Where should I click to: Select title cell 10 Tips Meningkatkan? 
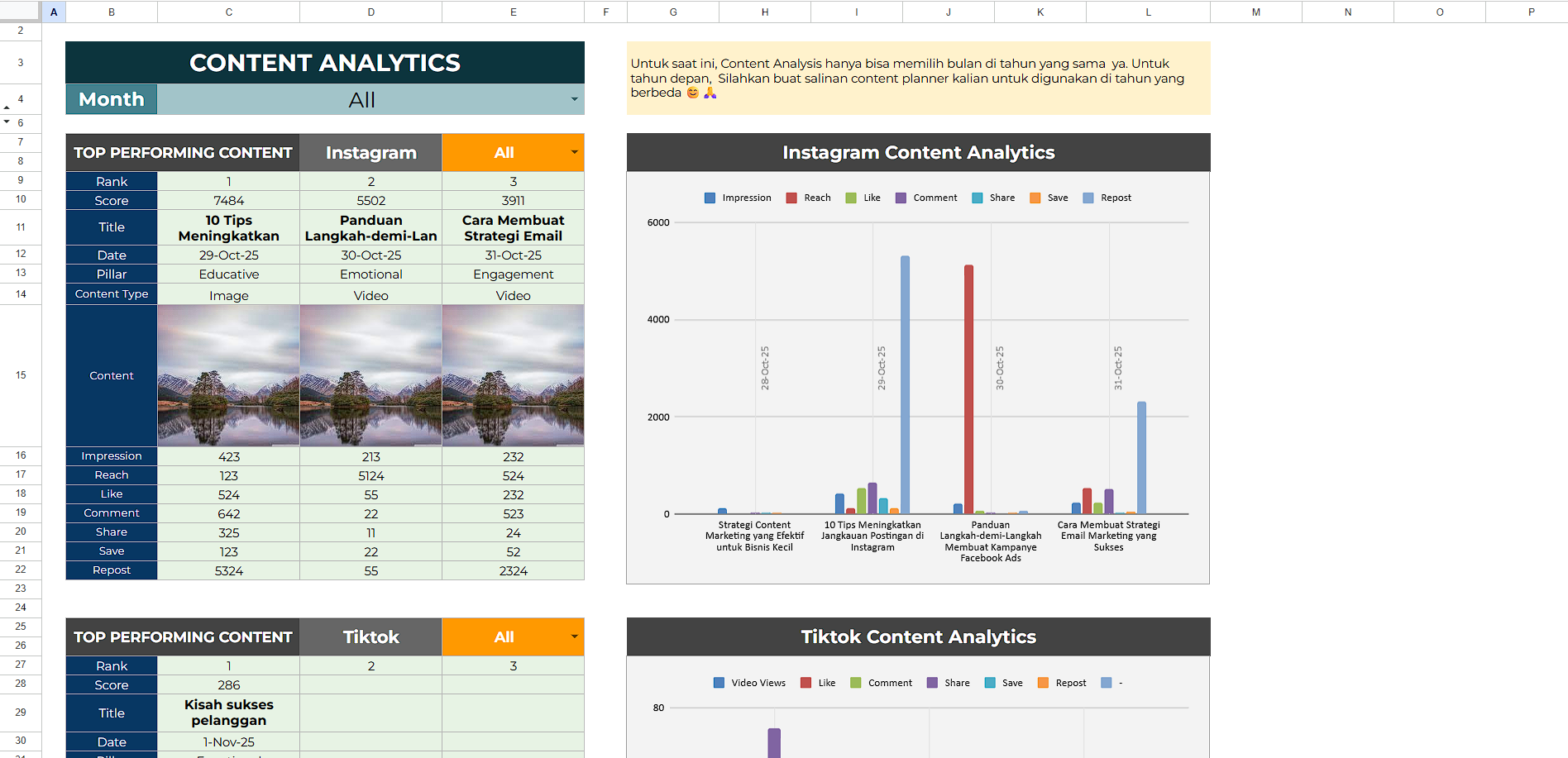click(229, 228)
